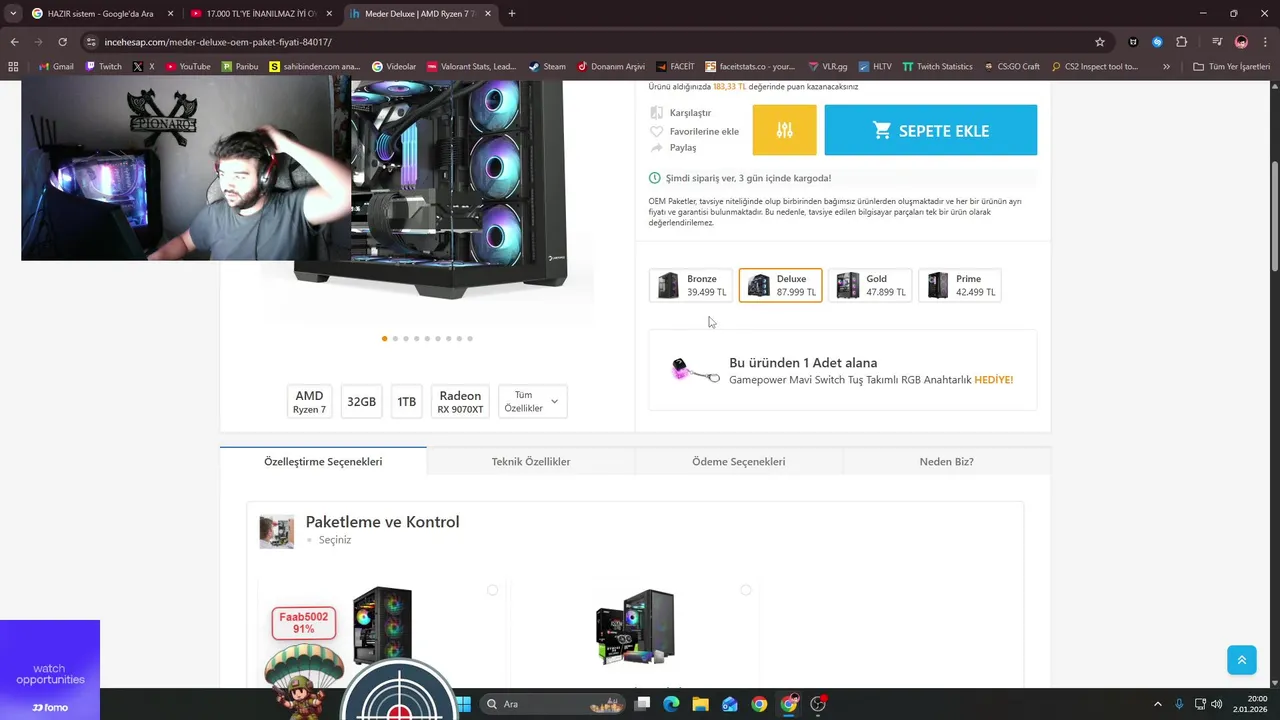Click the scroll-to-top blue arrow button
1280x720 pixels.
[x=1241, y=660]
